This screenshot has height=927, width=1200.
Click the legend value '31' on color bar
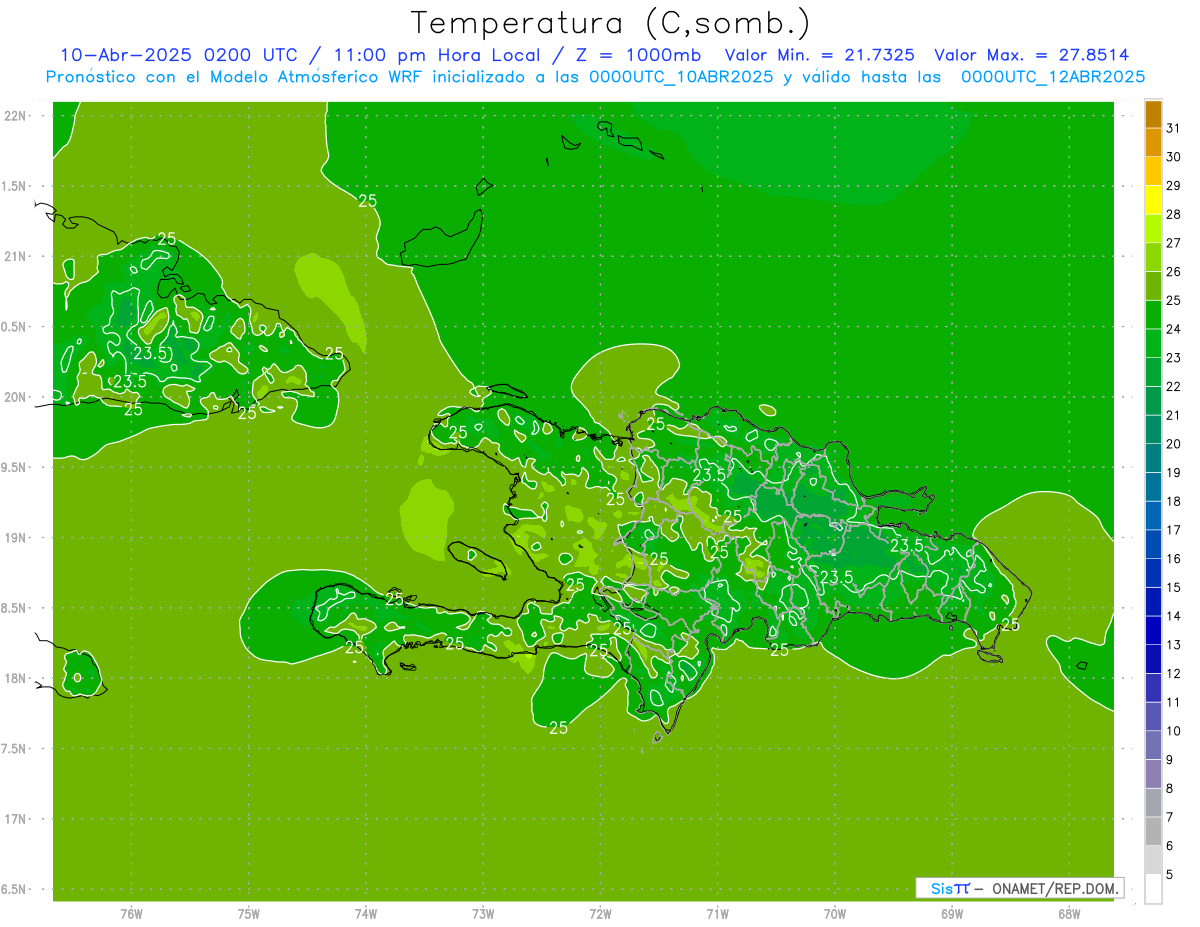[1174, 128]
